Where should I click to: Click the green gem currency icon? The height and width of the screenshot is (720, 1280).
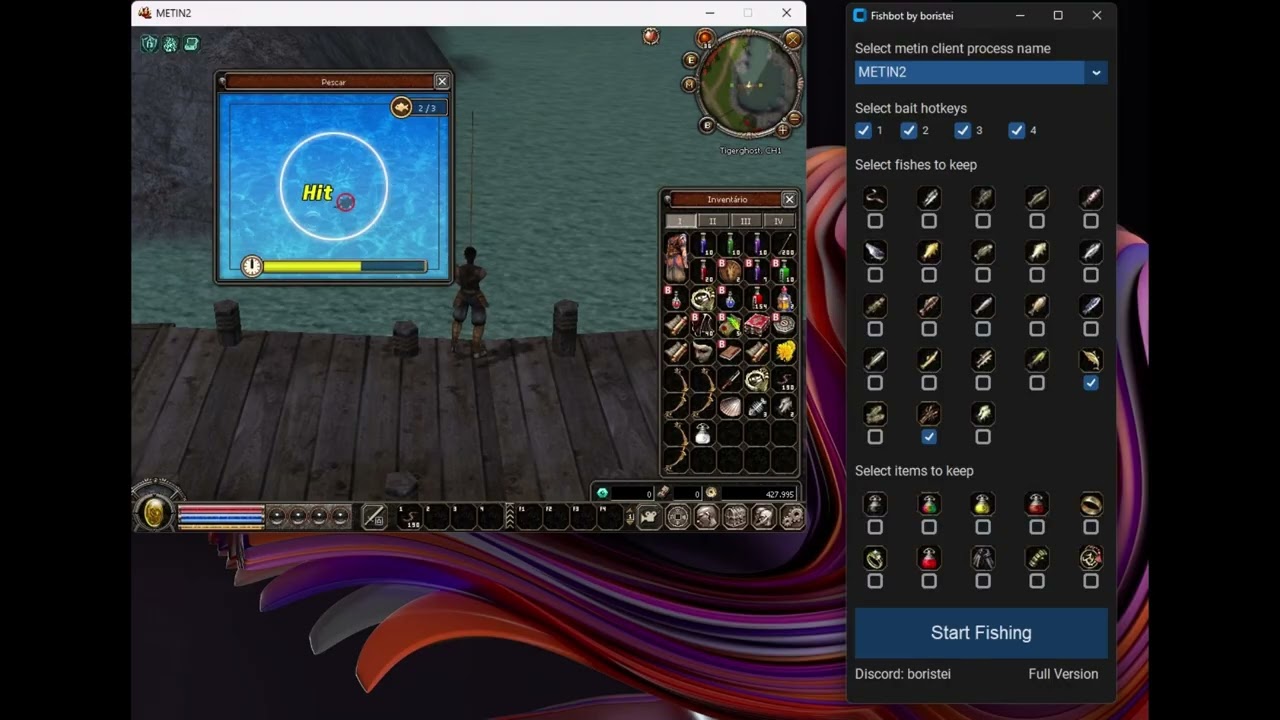[x=602, y=493]
